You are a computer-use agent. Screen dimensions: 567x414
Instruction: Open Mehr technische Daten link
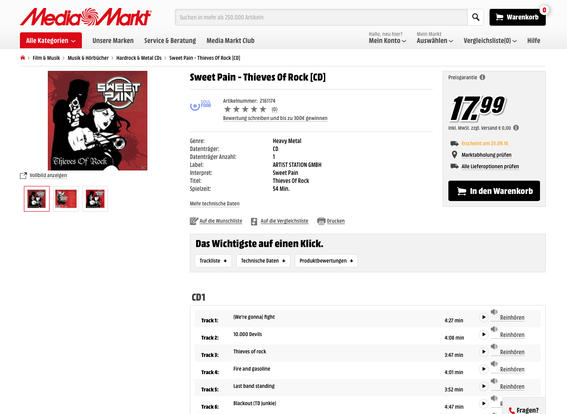[x=215, y=204]
